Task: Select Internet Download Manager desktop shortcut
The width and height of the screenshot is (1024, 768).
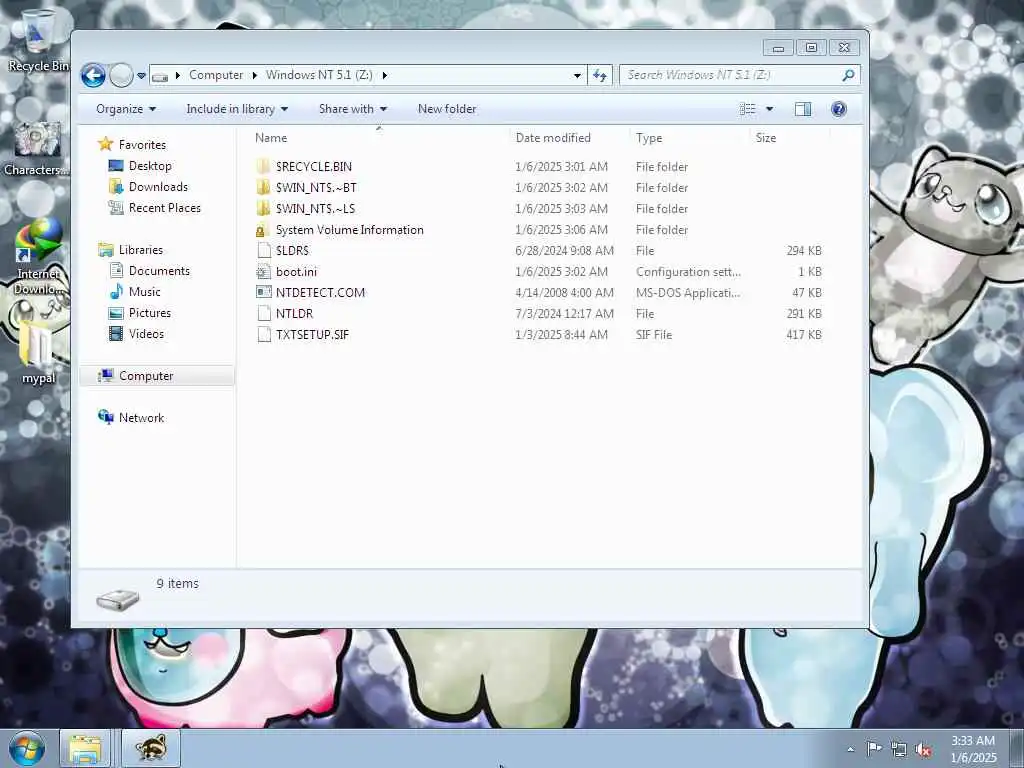Action: tap(37, 257)
